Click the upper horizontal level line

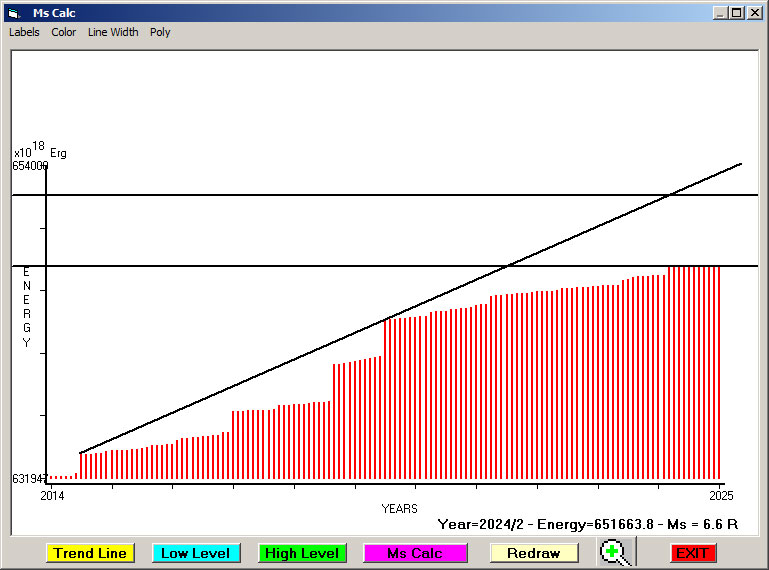click(x=300, y=195)
